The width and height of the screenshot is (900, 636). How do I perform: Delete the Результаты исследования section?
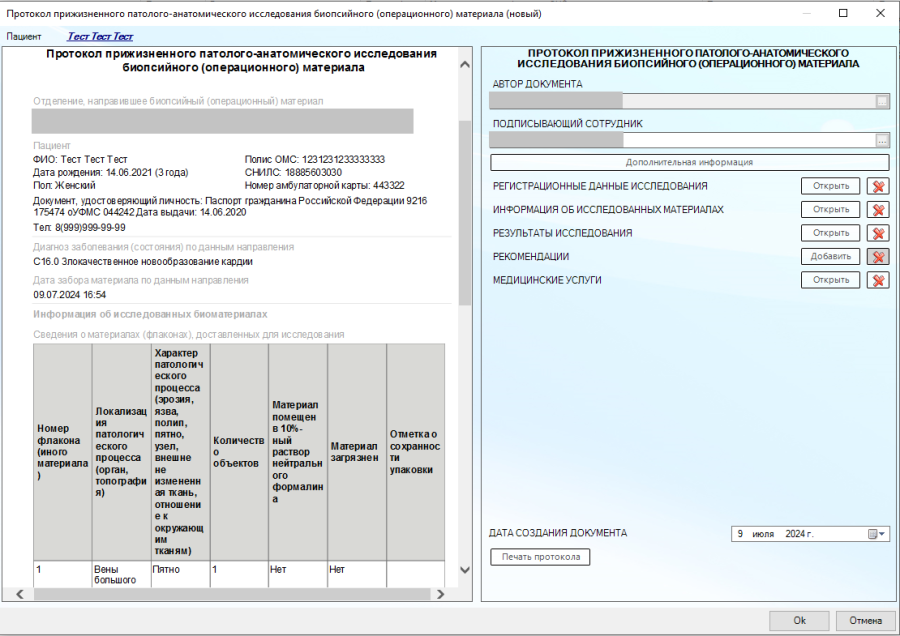coord(878,234)
